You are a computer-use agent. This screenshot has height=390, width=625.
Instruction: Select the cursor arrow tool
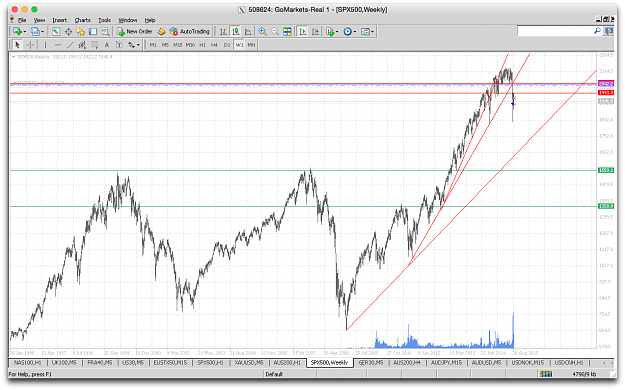tap(17, 45)
